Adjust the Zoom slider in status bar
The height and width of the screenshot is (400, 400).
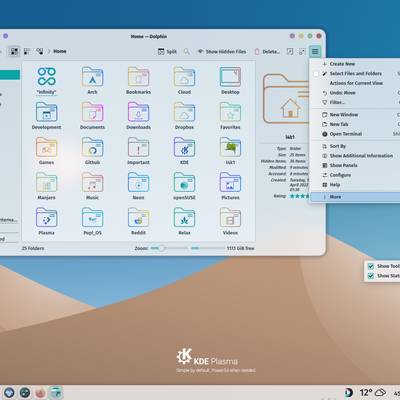click(169, 248)
